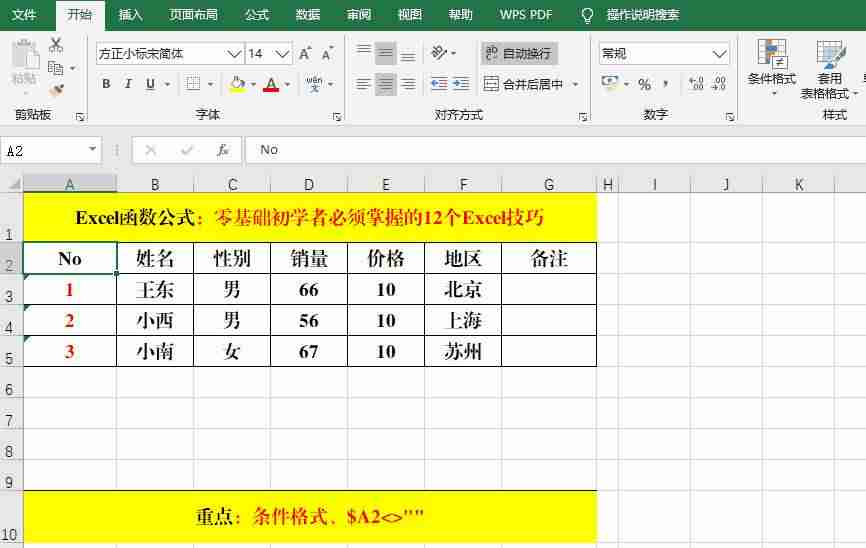Screen dimensions: 866x548
Task: Open 套用表格格式 table format
Action: 830,69
